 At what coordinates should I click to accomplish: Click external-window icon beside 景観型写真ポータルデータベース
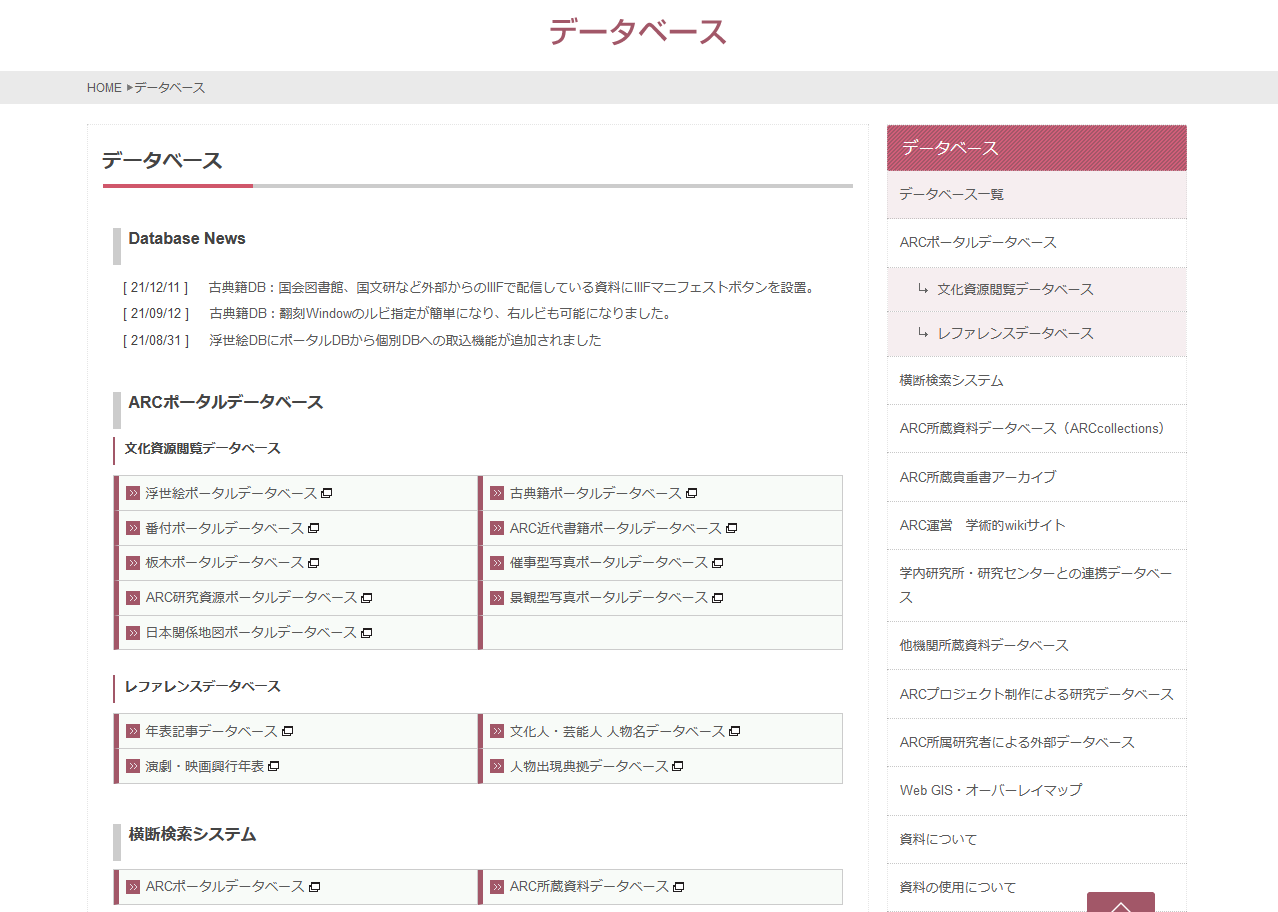[x=718, y=598]
